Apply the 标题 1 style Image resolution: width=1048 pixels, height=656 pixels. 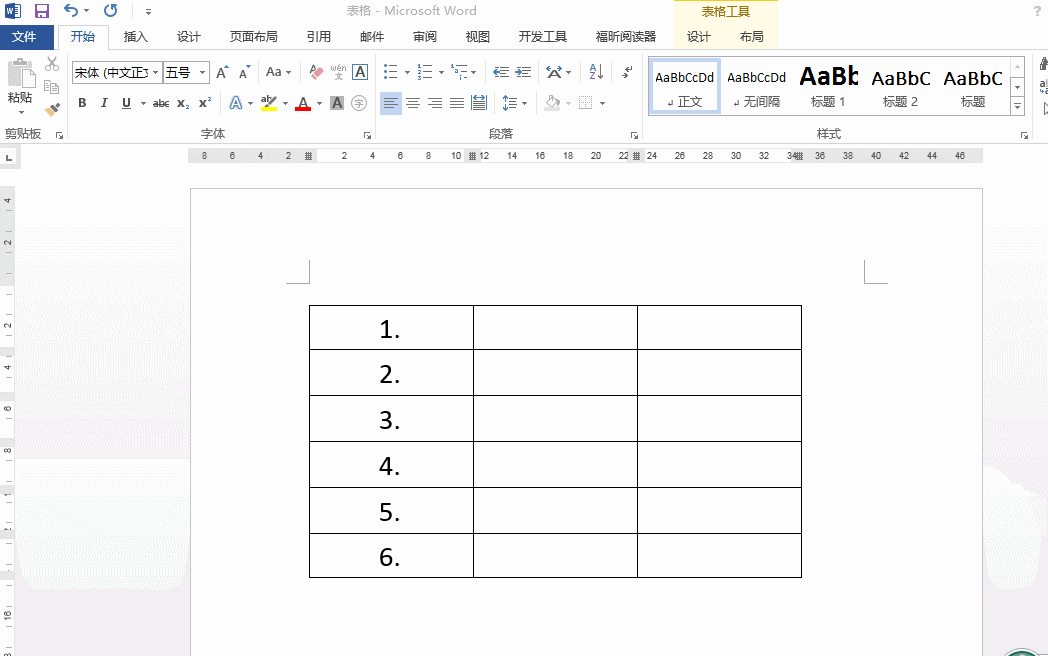pyautogui.click(x=828, y=86)
